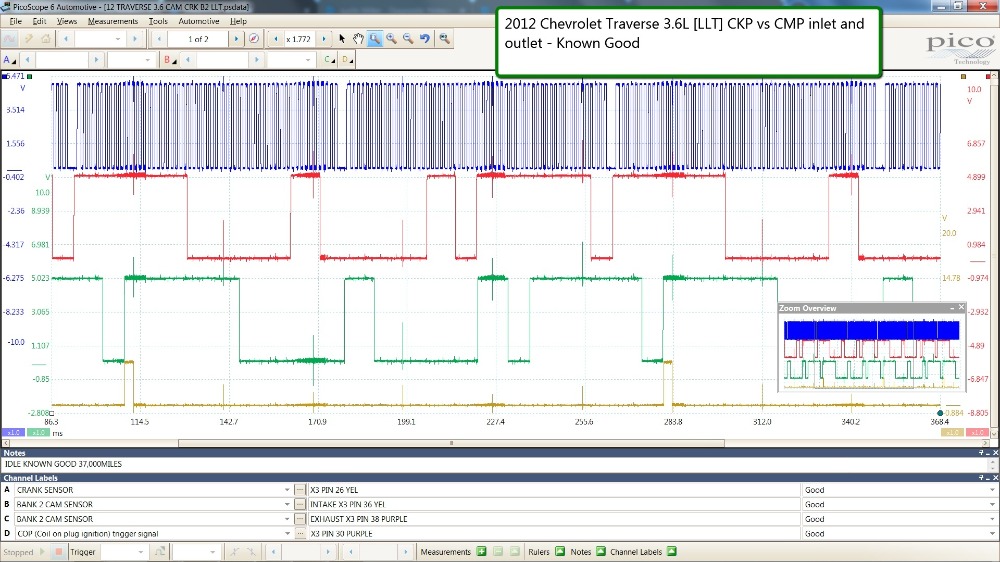Screen dimensions: 1000x562
Task: Toggle the Notes panel visibility
Action: pos(600,552)
